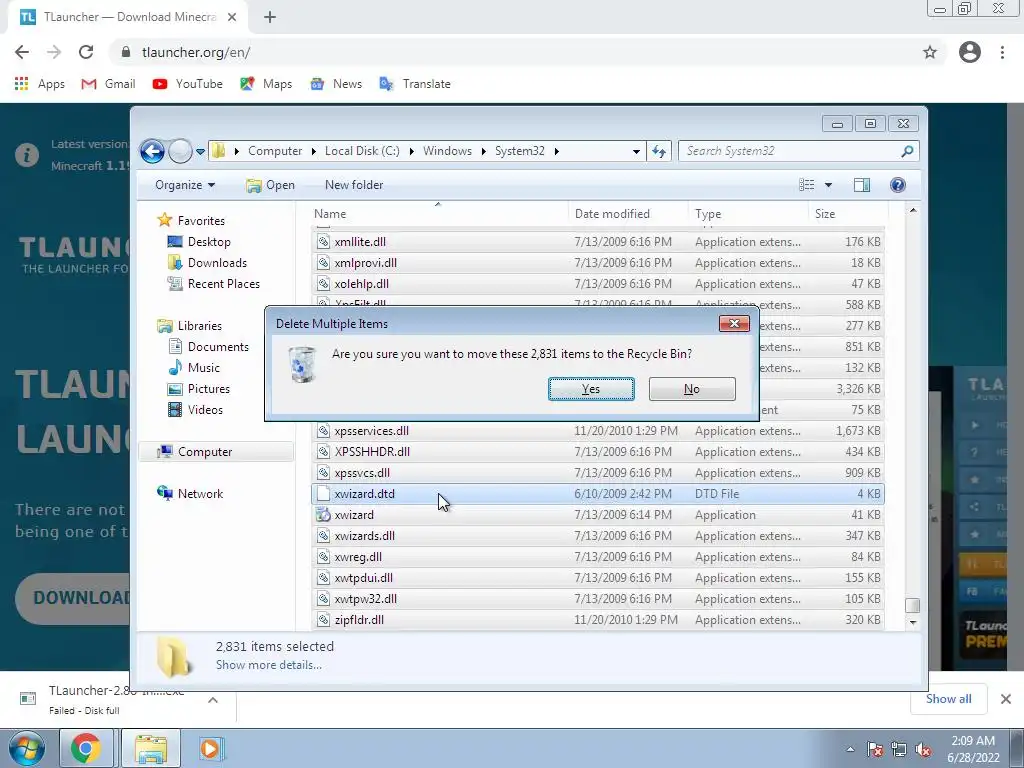Screen dimensions: 1024x768
Task: Select xwizard.dtd file
Action: [x=598, y=494]
